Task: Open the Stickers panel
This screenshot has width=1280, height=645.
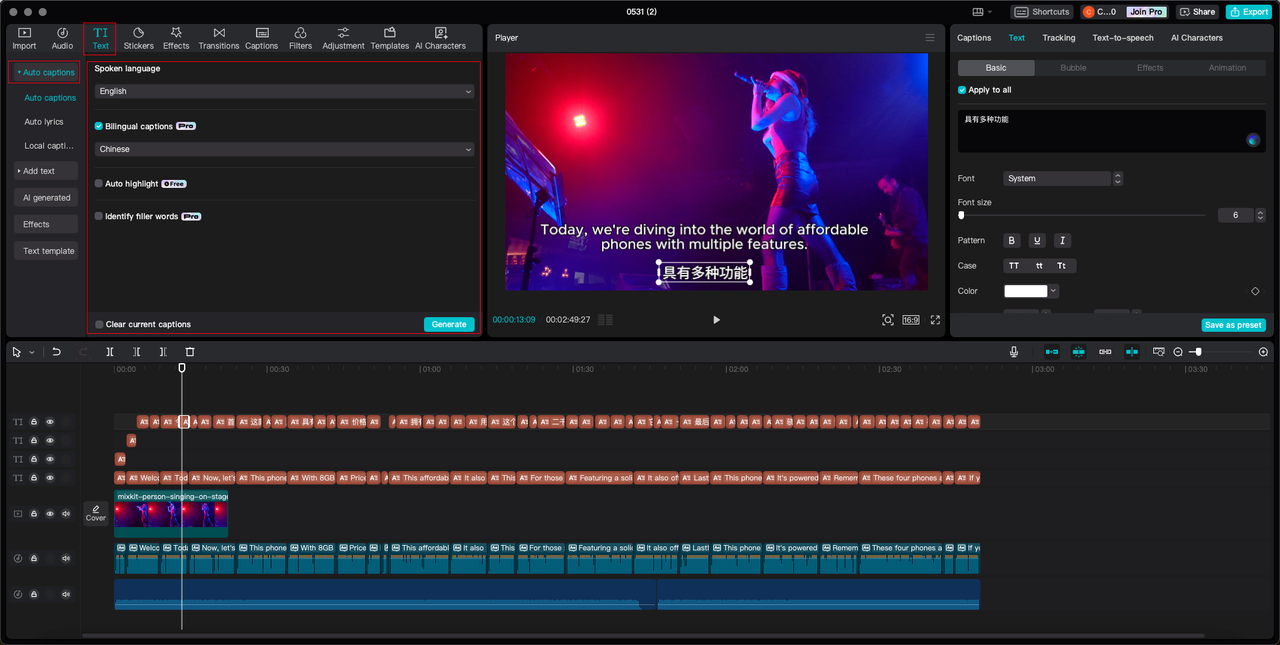Action: click(138, 38)
